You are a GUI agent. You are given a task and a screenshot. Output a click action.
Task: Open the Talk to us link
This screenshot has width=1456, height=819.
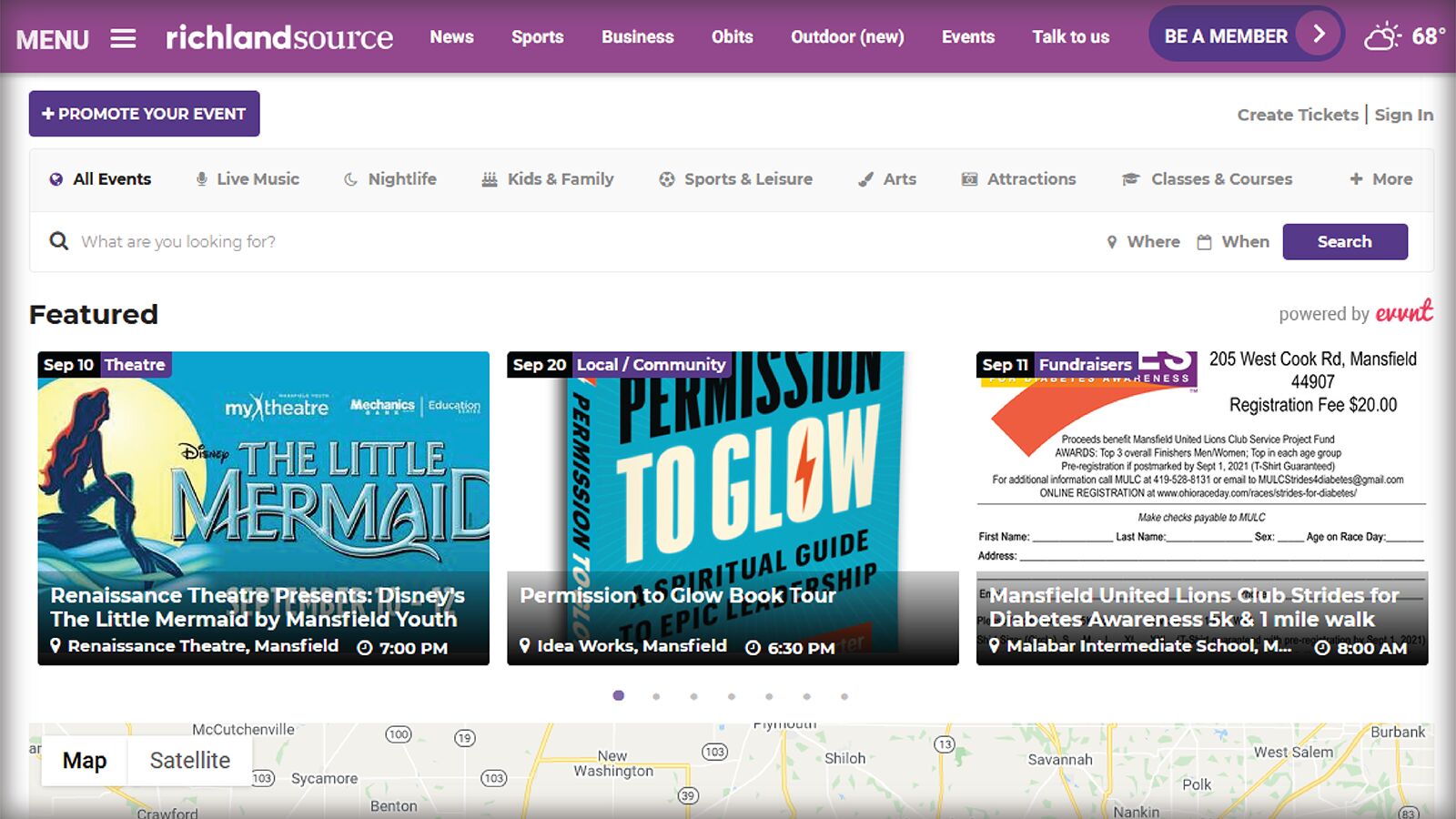(1070, 37)
